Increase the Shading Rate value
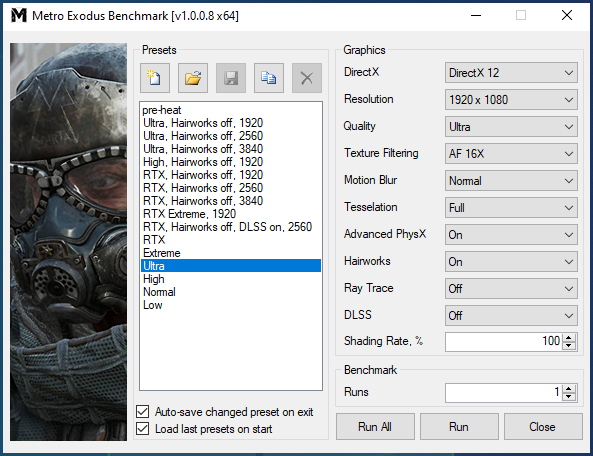 [x=569, y=337]
